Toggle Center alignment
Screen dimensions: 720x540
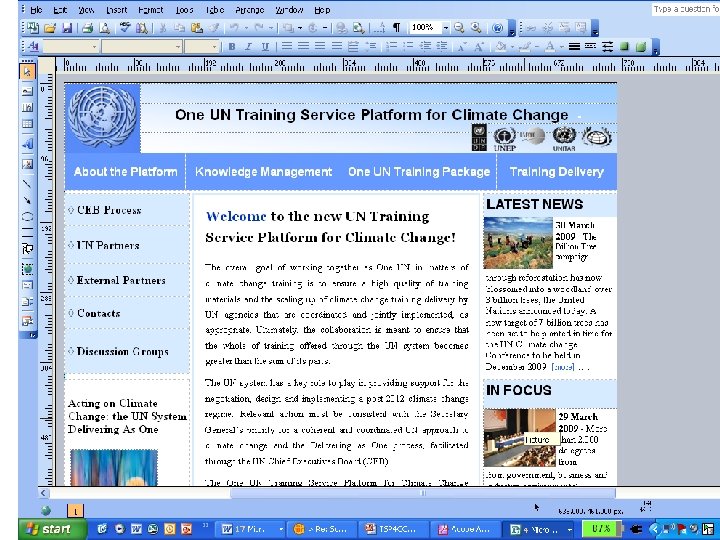pyautogui.click(x=303, y=46)
